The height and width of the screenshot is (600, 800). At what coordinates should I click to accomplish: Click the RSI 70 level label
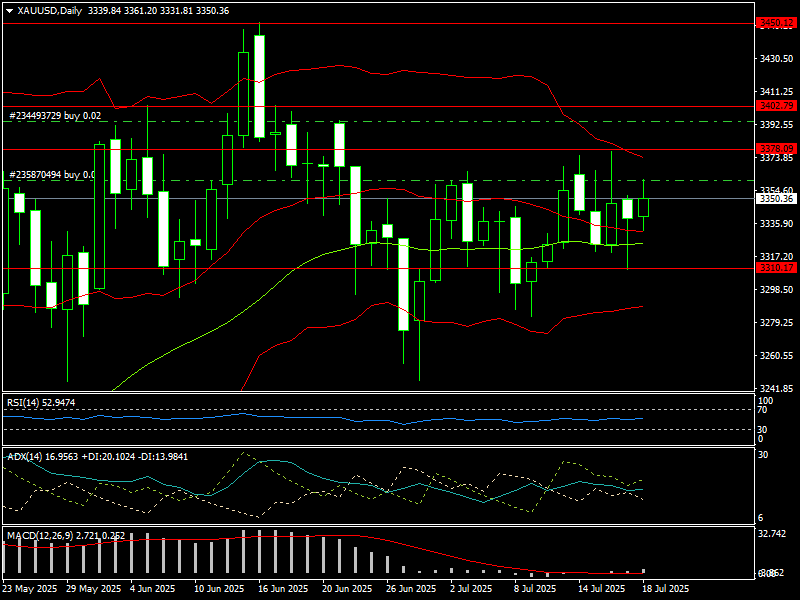pos(762,410)
